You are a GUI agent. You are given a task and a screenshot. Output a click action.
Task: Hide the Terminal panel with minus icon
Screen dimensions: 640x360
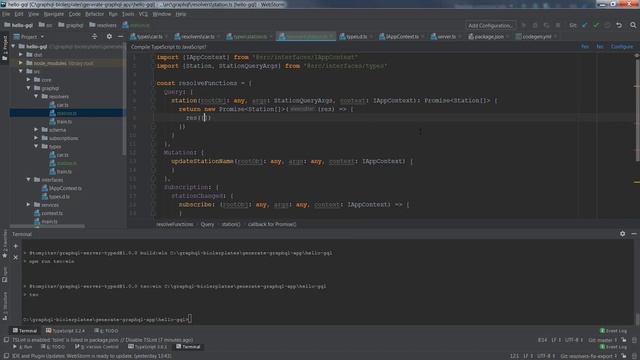[634, 234]
